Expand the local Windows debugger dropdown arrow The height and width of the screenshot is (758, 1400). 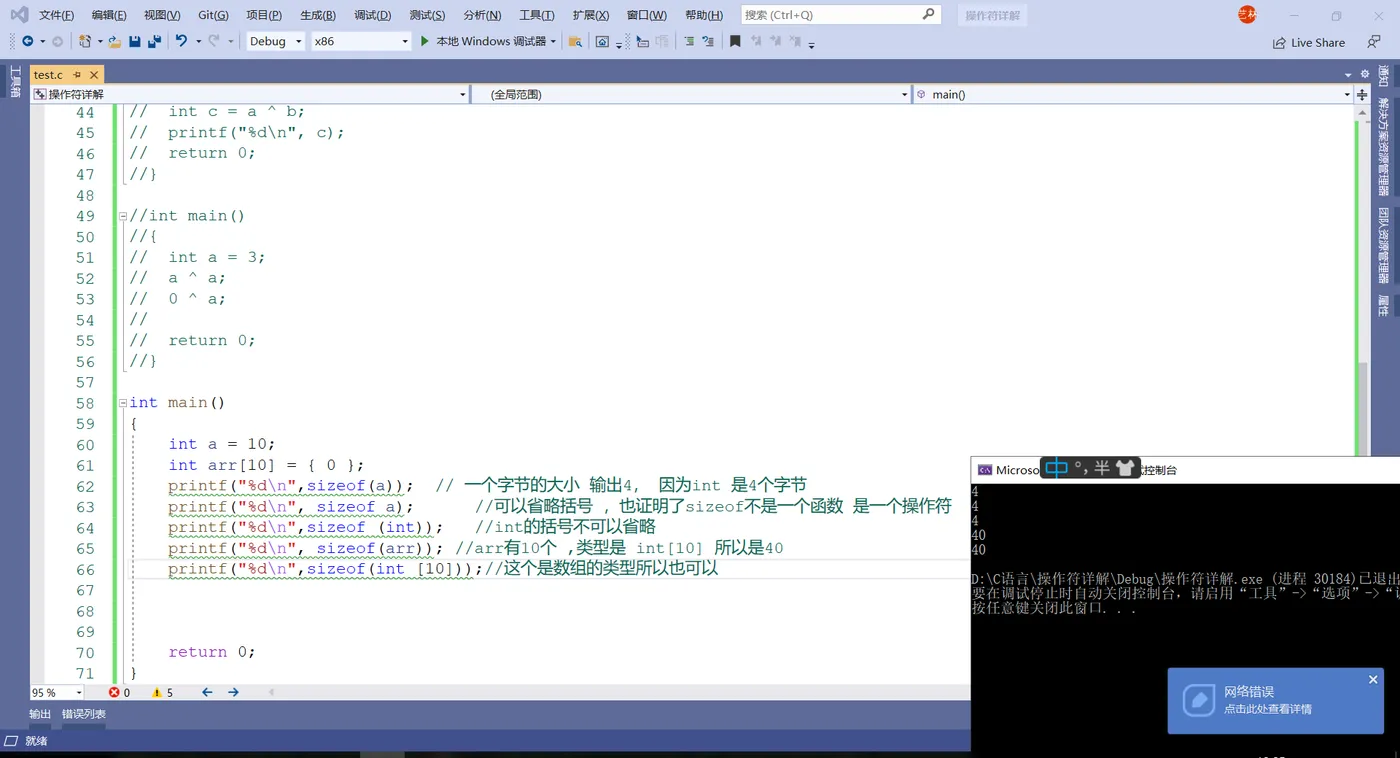554,41
